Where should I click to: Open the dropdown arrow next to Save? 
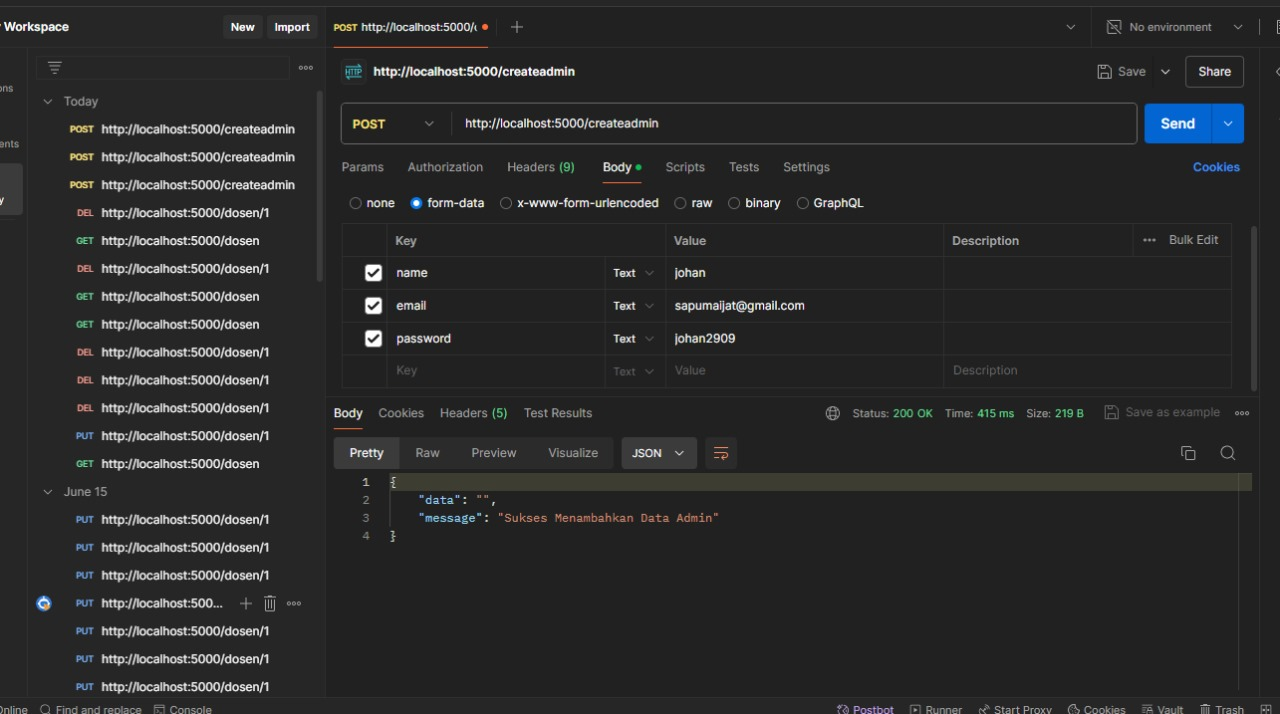[1165, 72]
